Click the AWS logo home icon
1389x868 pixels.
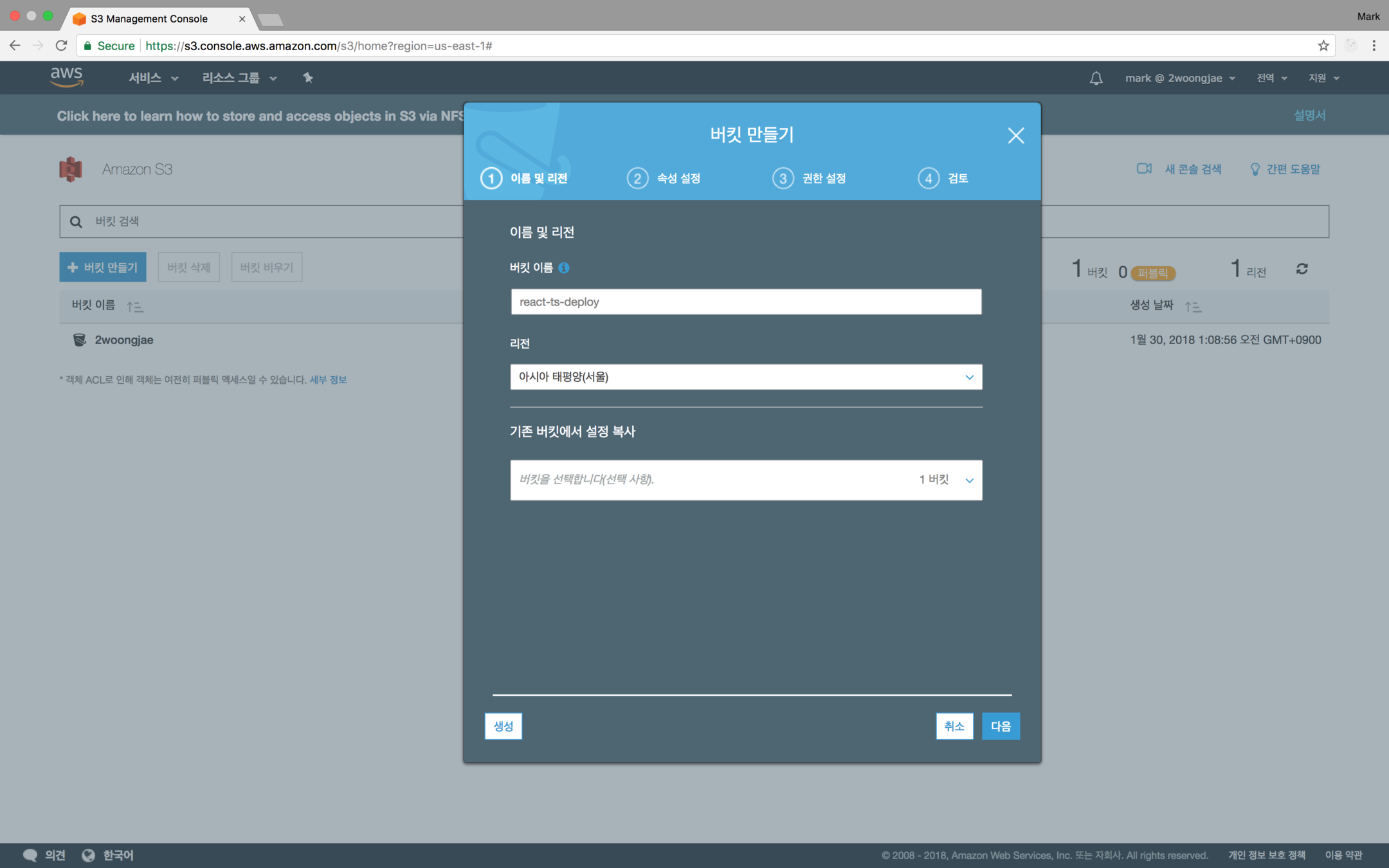tap(67, 77)
